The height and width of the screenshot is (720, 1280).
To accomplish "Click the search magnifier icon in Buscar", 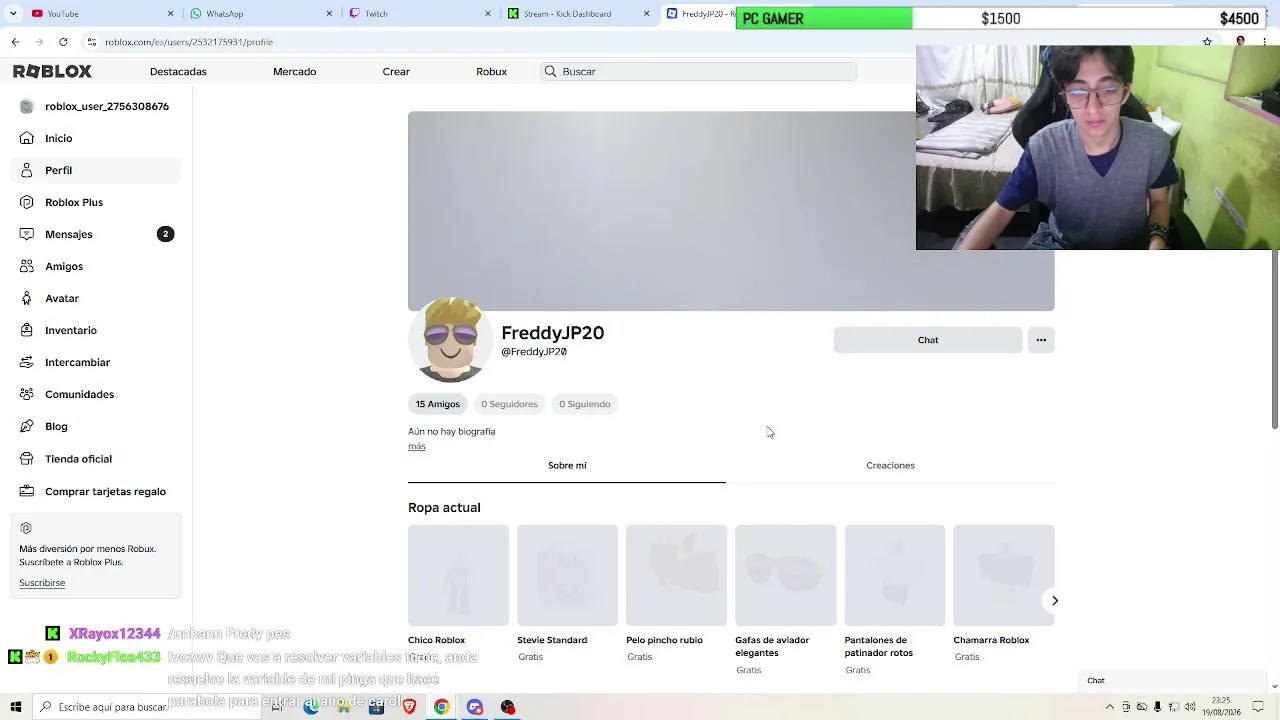I will click(x=550, y=71).
